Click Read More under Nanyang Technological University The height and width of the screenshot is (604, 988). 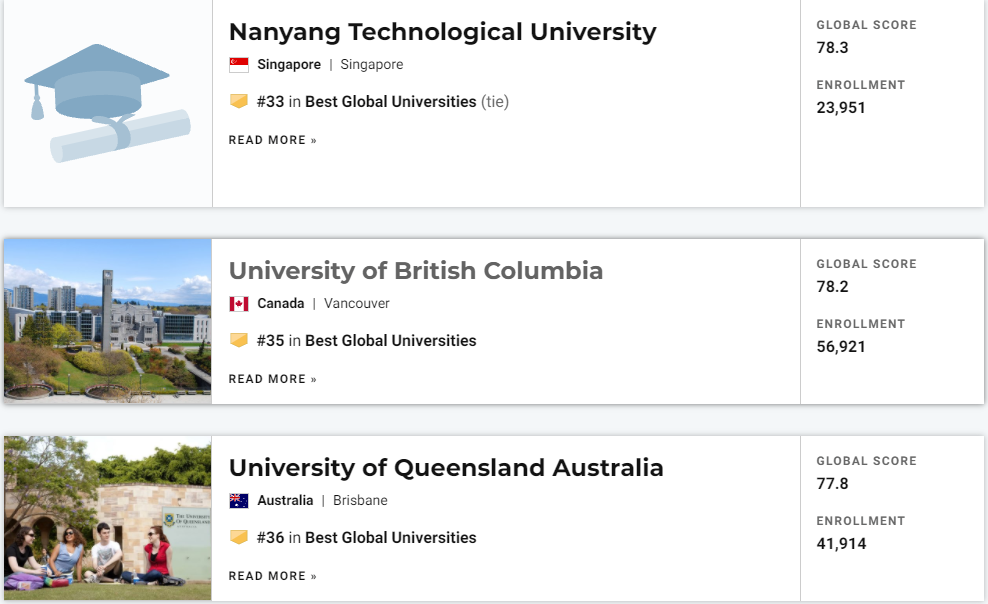(x=272, y=140)
